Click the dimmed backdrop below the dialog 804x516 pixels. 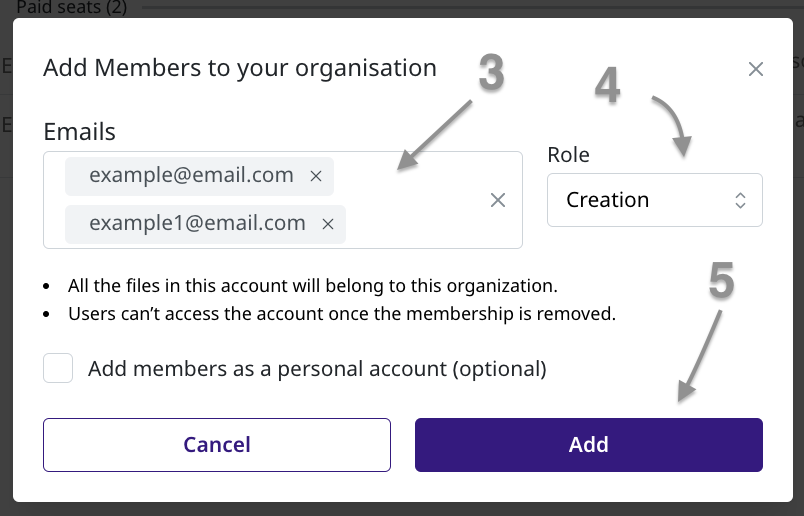click(x=402, y=509)
